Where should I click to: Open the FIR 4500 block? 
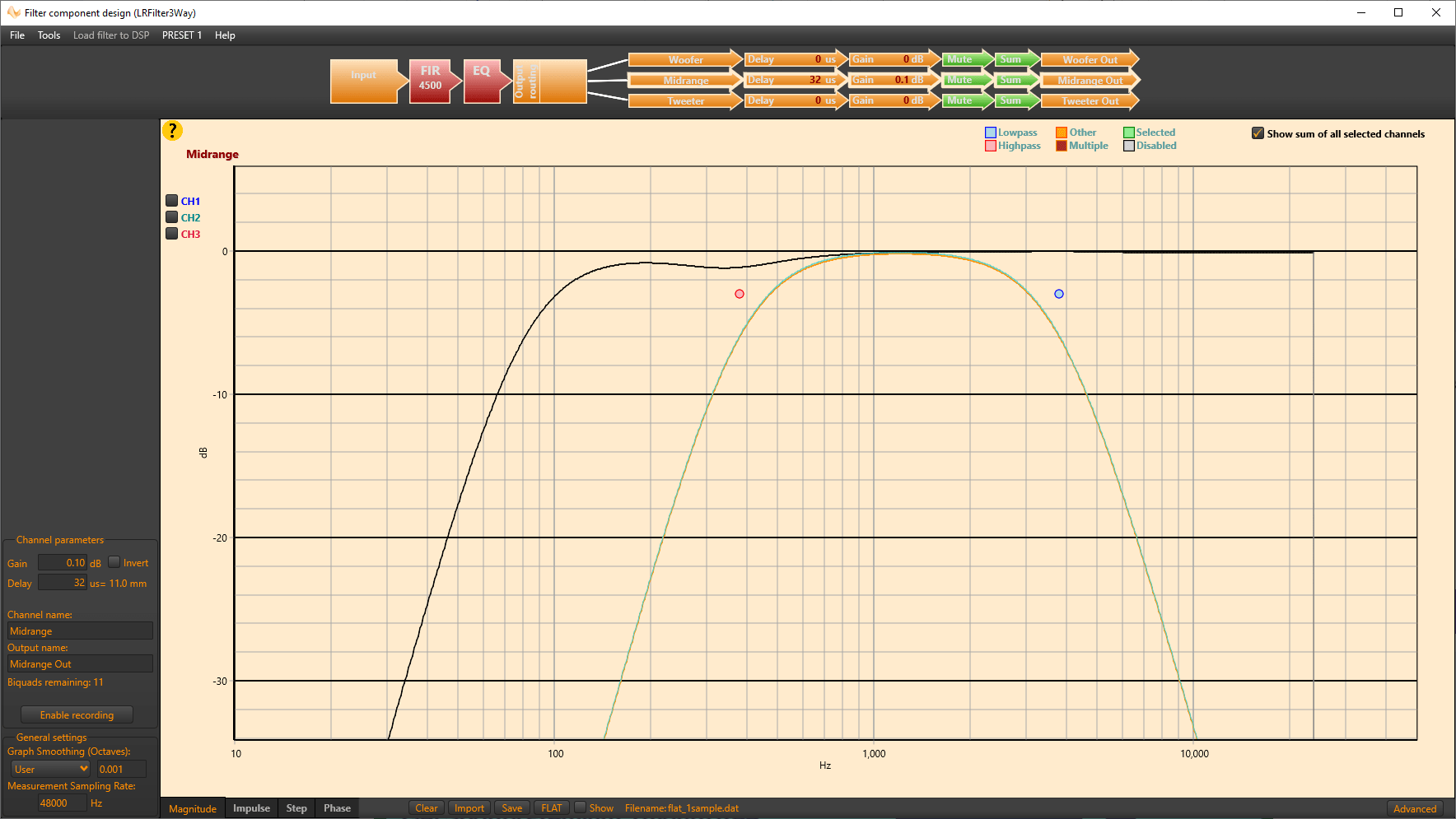click(434, 81)
